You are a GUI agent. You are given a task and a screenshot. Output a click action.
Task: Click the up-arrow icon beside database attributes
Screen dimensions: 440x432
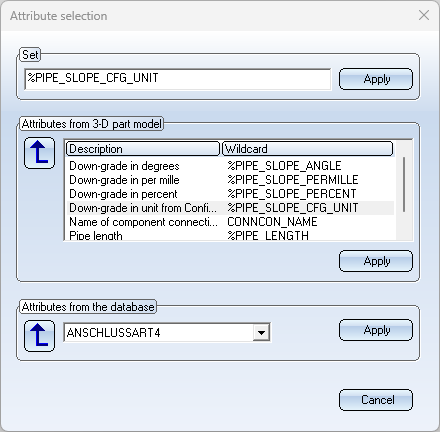39,336
